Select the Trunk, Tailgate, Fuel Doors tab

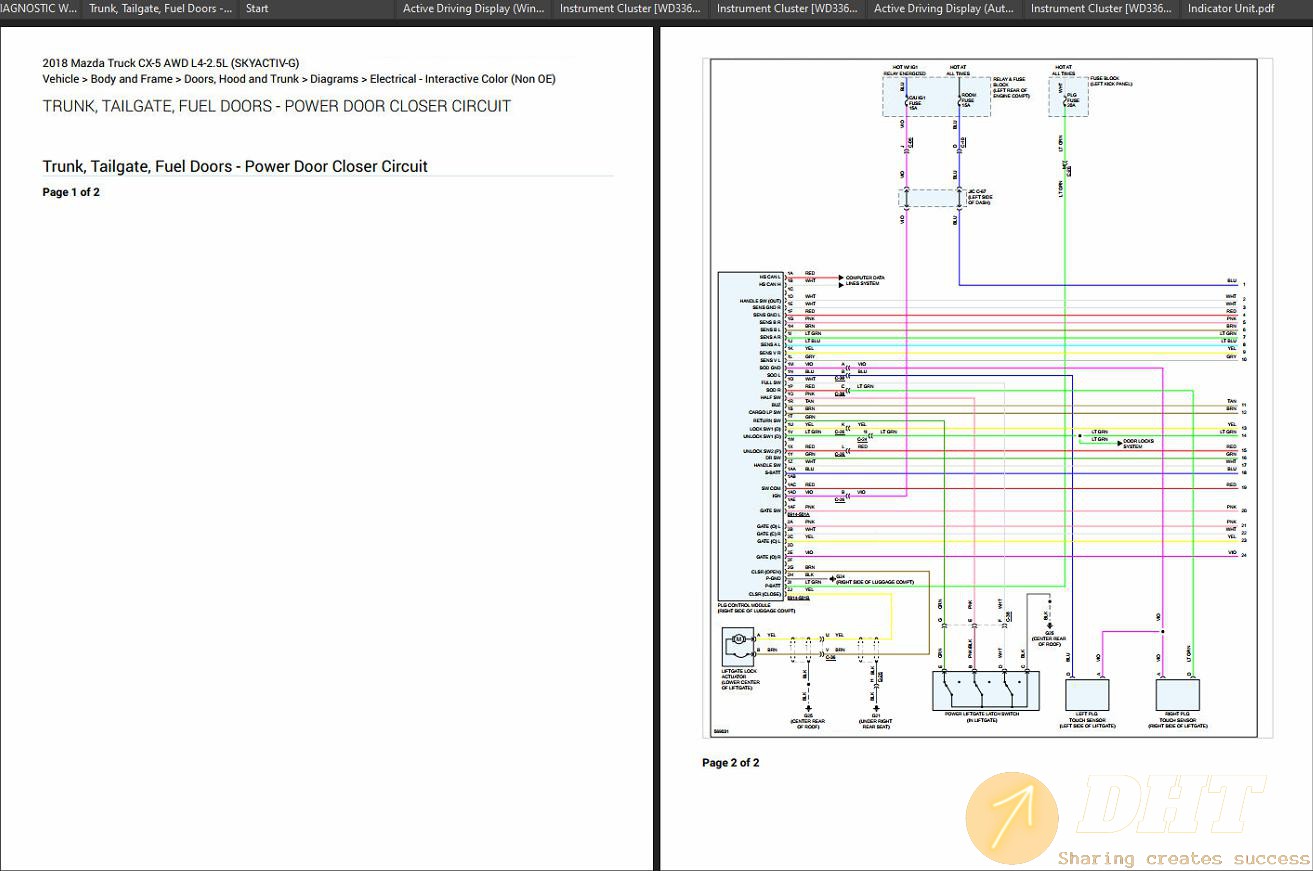[160, 8]
